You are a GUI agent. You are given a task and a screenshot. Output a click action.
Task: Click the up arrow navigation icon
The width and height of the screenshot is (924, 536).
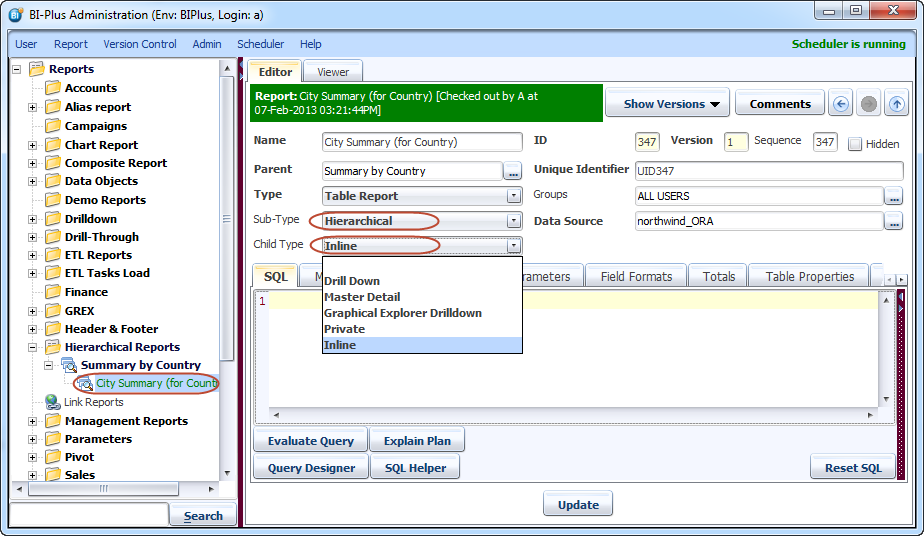click(x=897, y=104)
